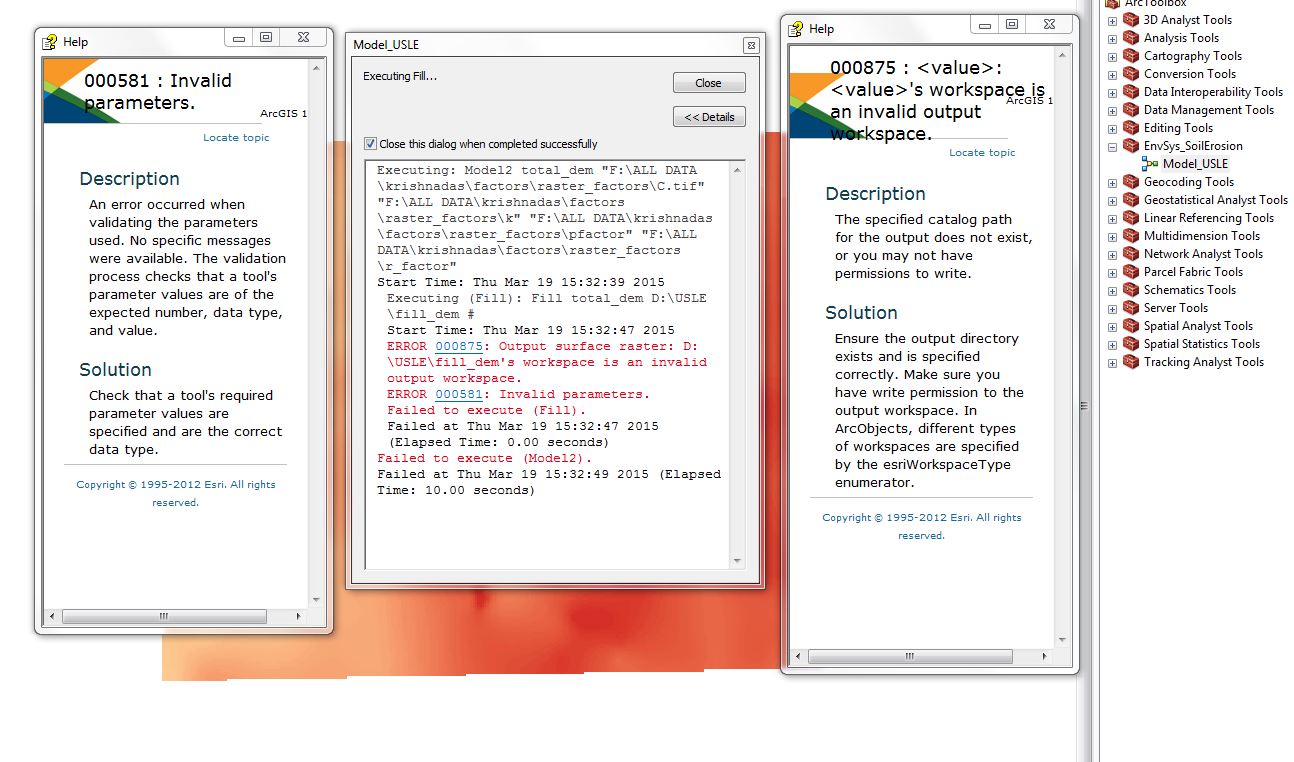Open the ERROR 000875 link in results
This screenshot has width=1294, height=762.
(x=459, y=346)
